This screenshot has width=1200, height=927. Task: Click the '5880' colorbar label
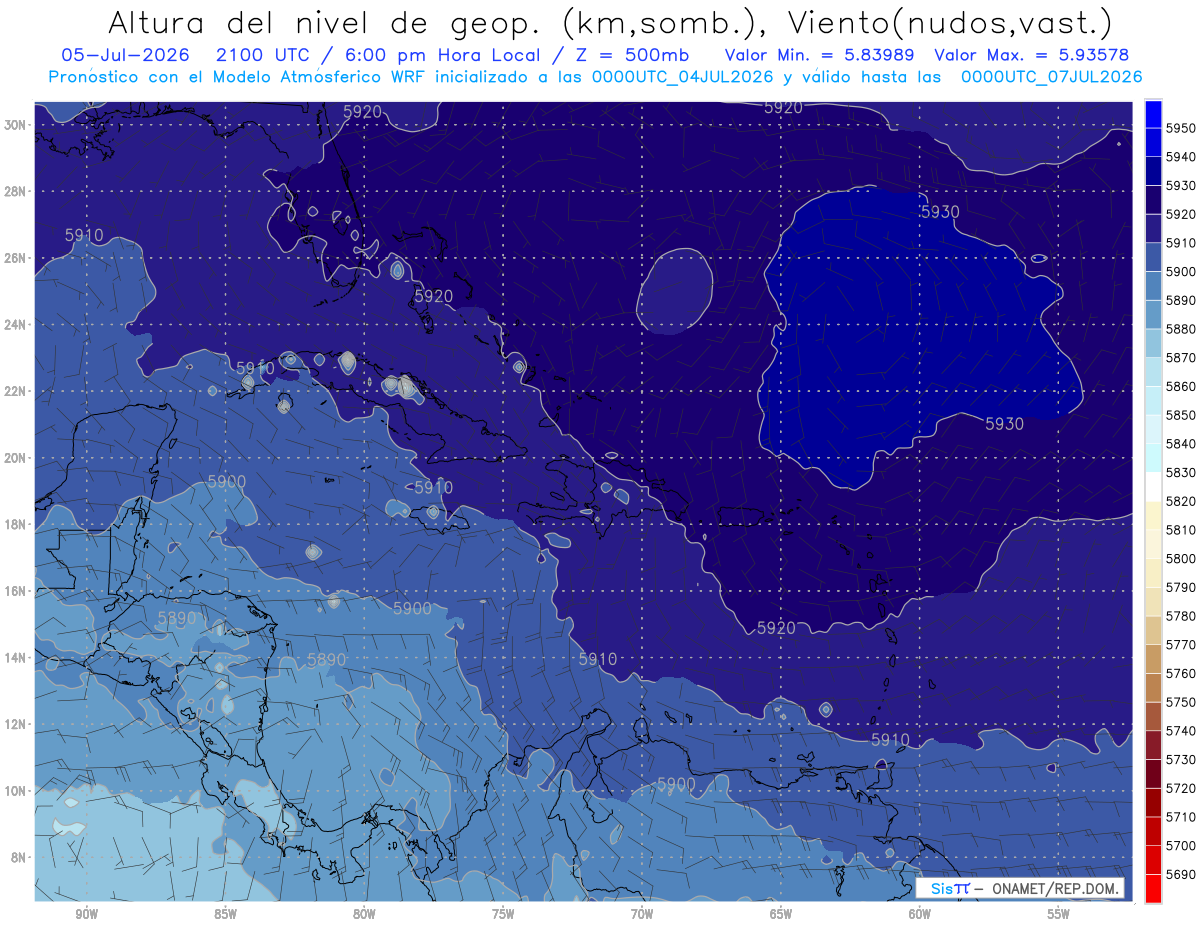point(1181,329)
